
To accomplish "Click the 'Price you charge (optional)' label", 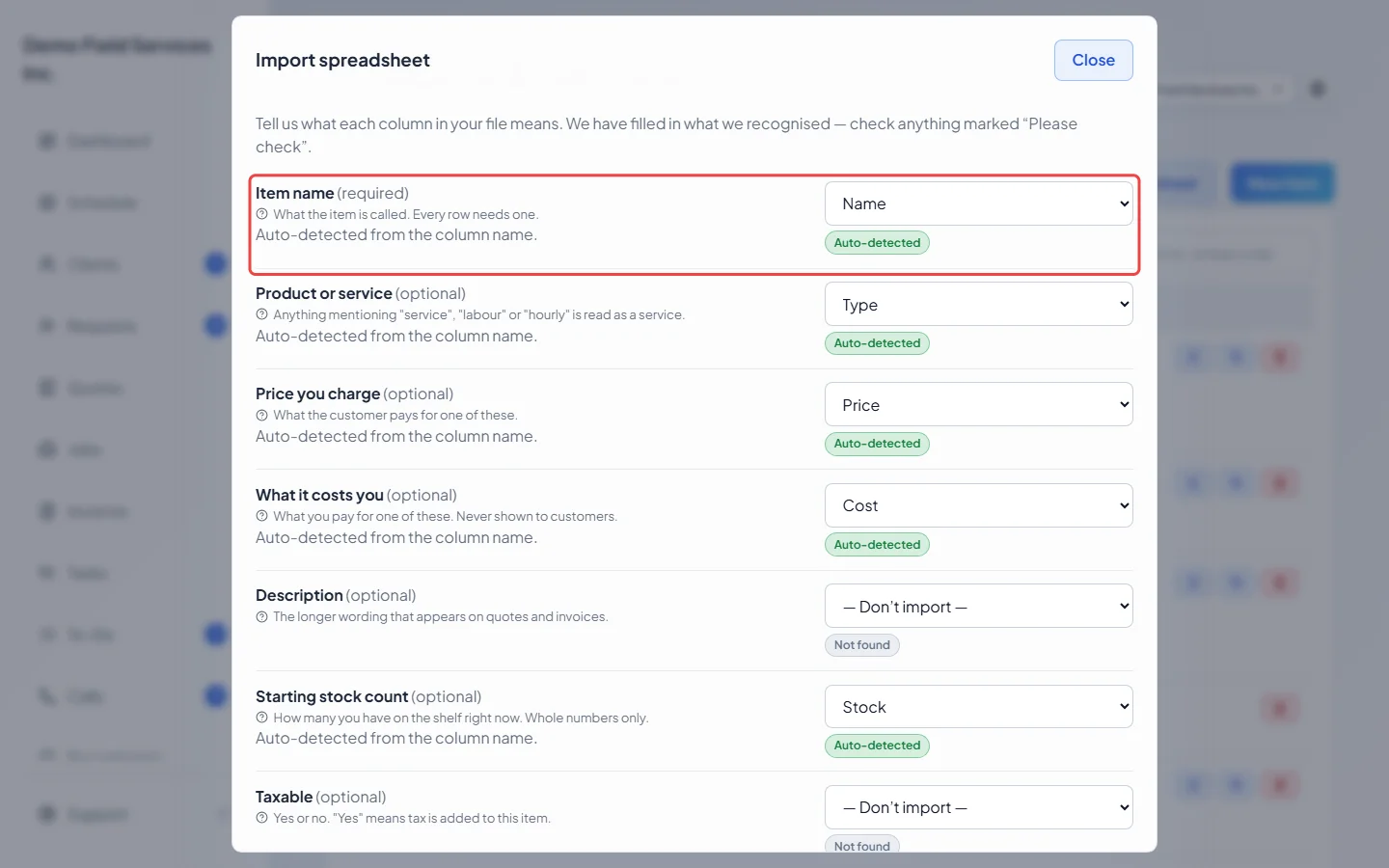I will pyautogui.click(x=354, y=393).
